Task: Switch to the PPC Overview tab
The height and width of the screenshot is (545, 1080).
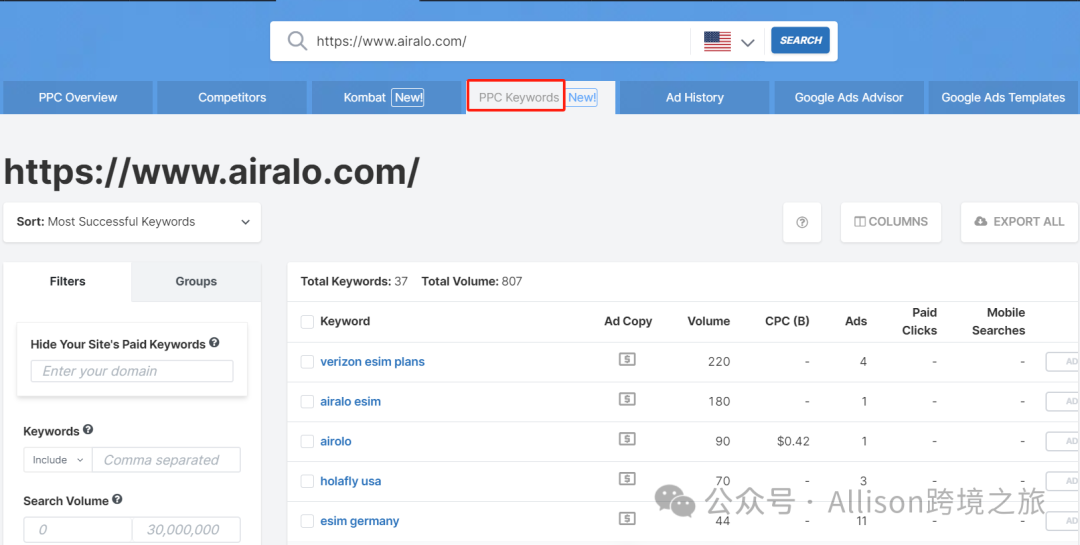Action: 78,97
